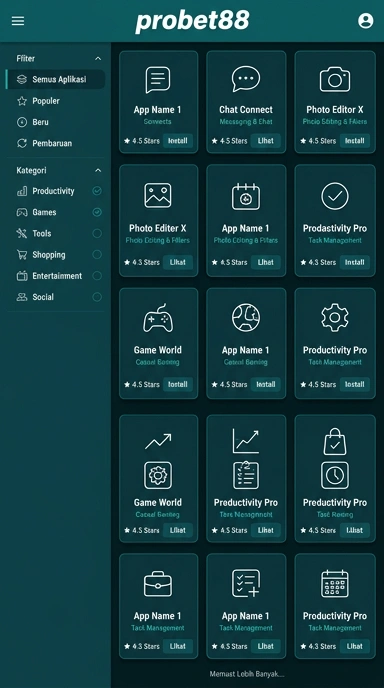Click the probet88 logo
Image resolution: width=384 pixels, height=688 pixels.
click(x=192, y=21)
